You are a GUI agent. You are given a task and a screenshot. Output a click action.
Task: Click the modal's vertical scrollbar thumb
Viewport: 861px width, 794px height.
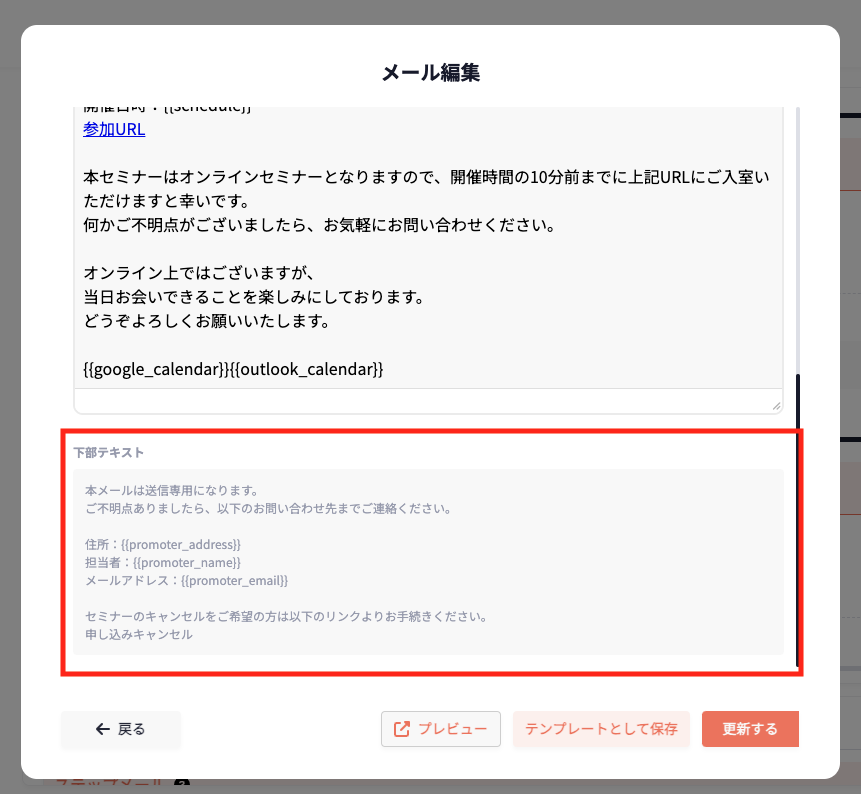pos(797,520)
